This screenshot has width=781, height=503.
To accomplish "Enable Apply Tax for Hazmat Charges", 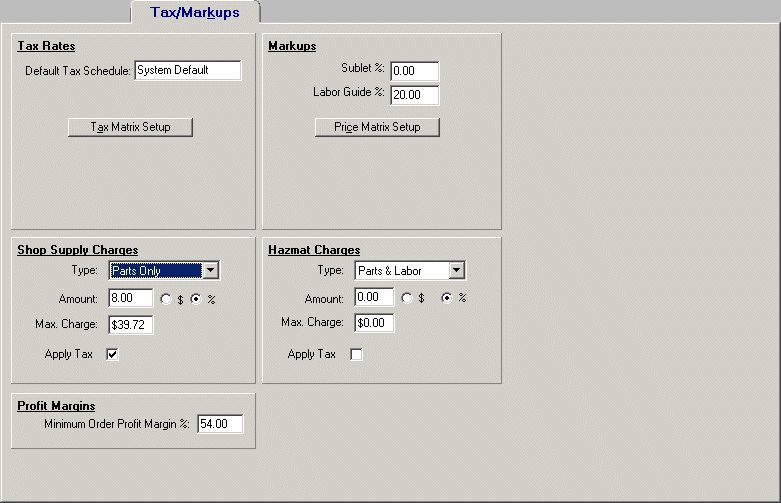I will click(x=356, y=355).
